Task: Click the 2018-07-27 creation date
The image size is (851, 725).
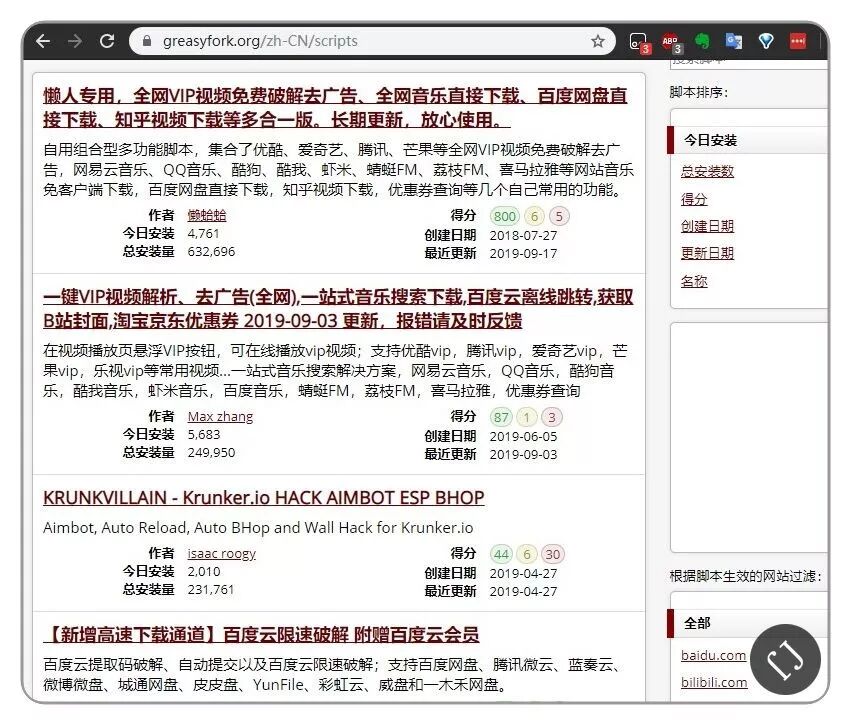Action: tap(523, 236)
